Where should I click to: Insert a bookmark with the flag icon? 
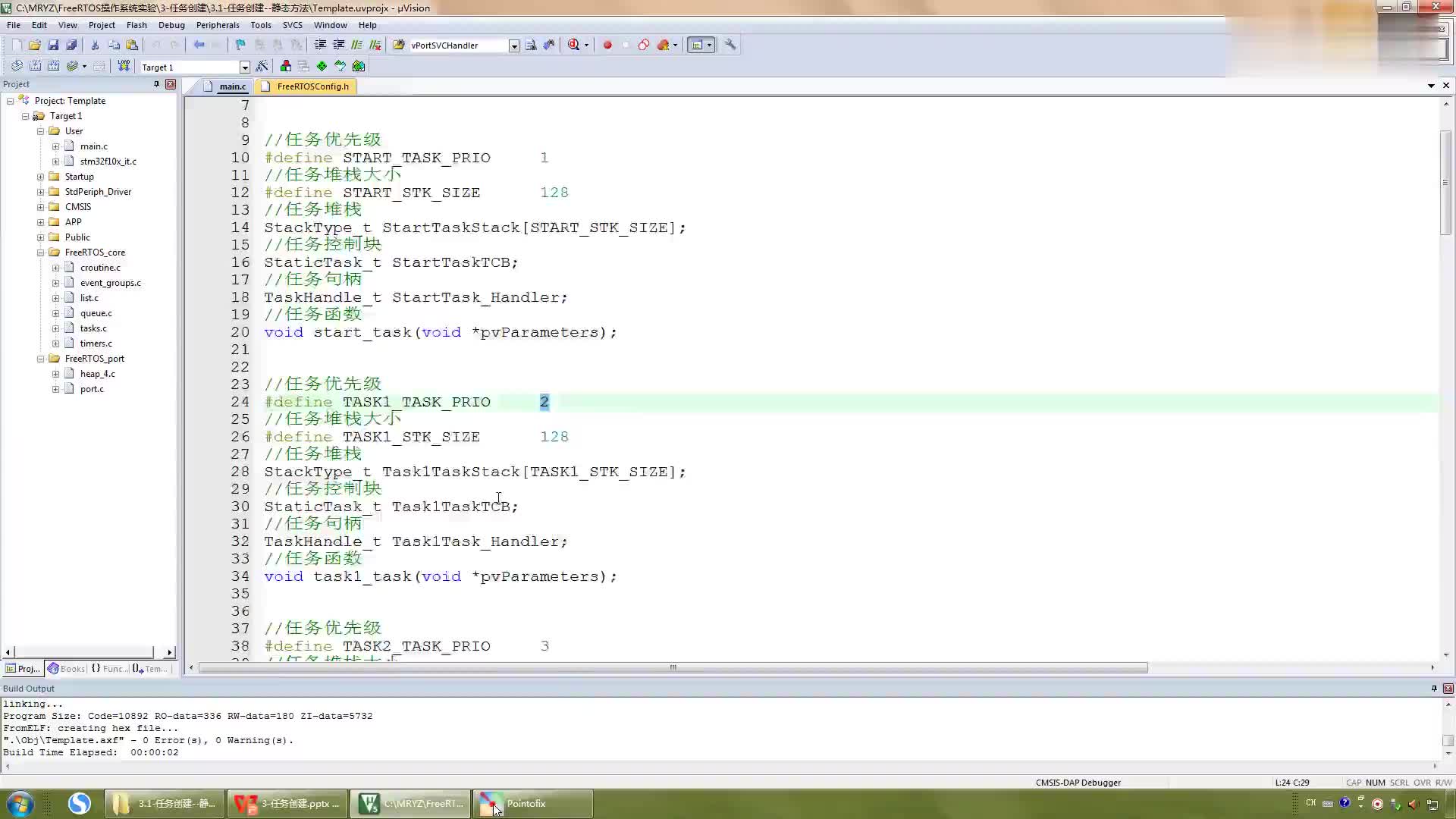coord(240,45)
